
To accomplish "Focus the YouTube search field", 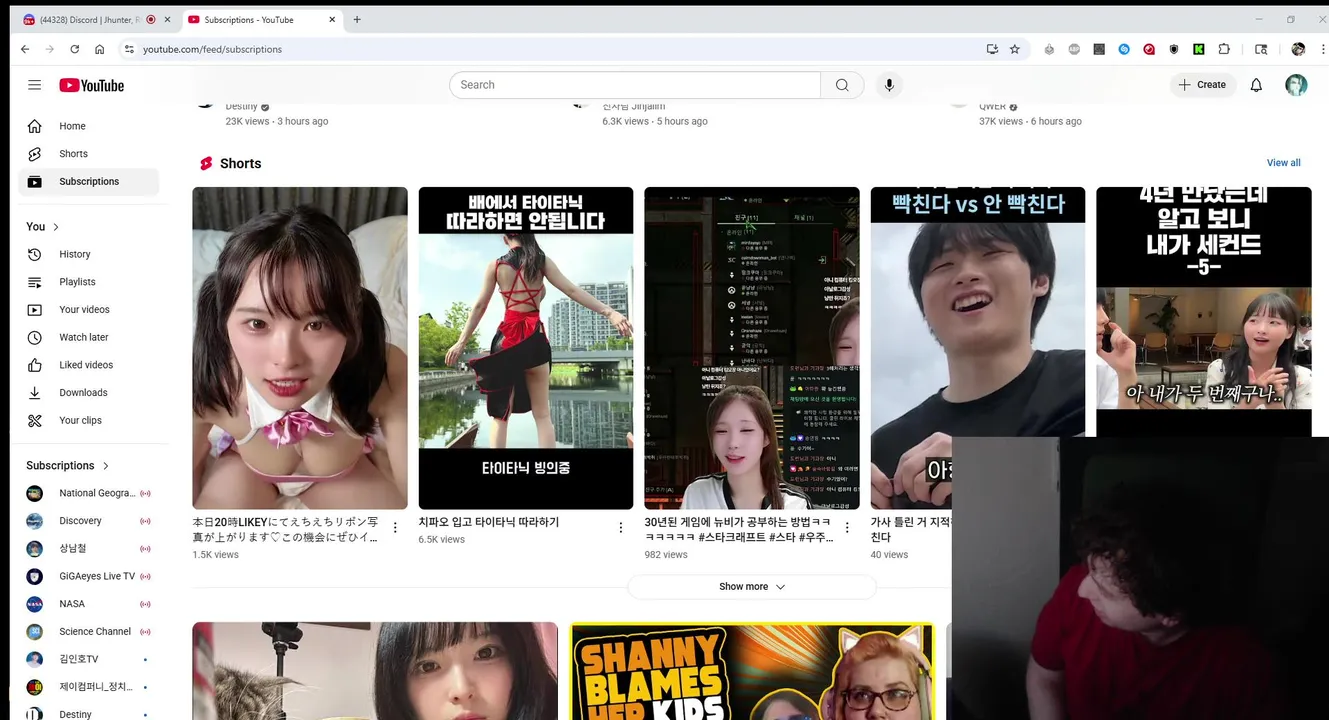I will pyautogui.click(x=635, y=85).
